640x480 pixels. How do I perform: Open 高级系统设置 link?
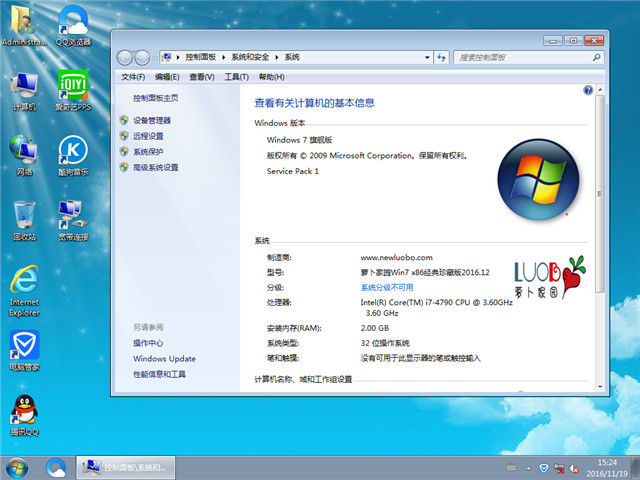[156, 167]
